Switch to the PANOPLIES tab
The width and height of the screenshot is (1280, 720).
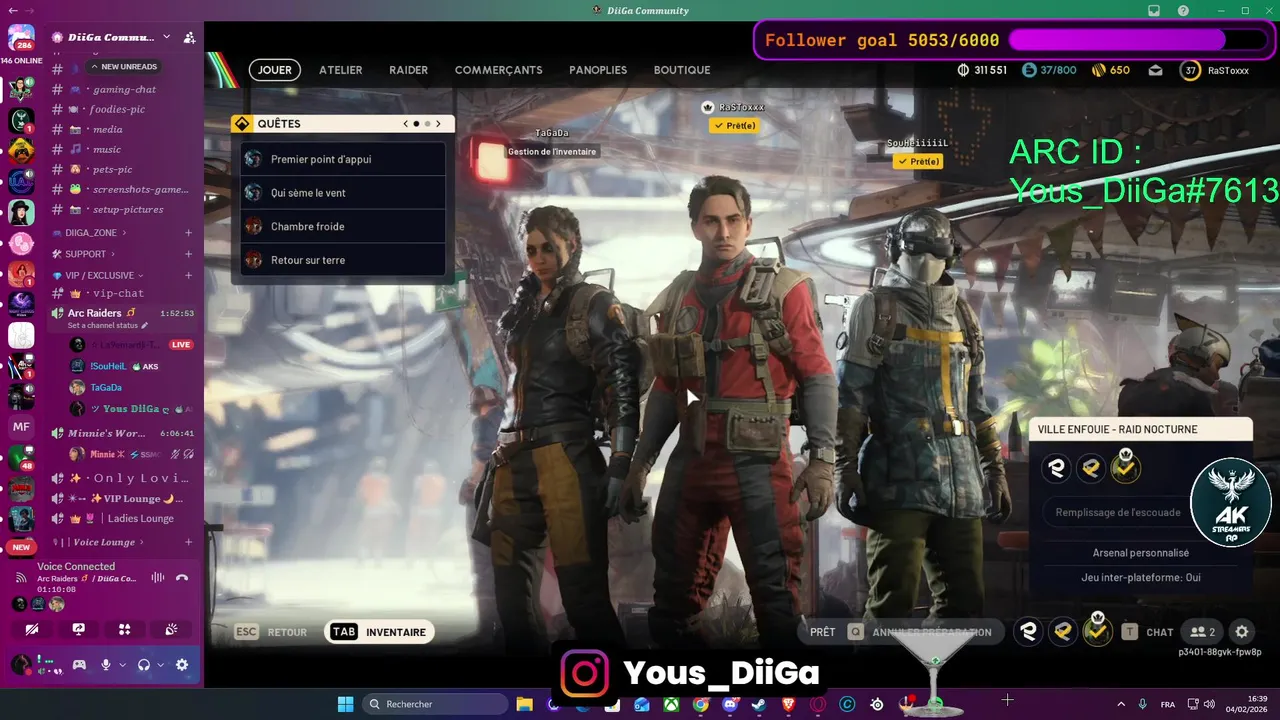(598, 70)
